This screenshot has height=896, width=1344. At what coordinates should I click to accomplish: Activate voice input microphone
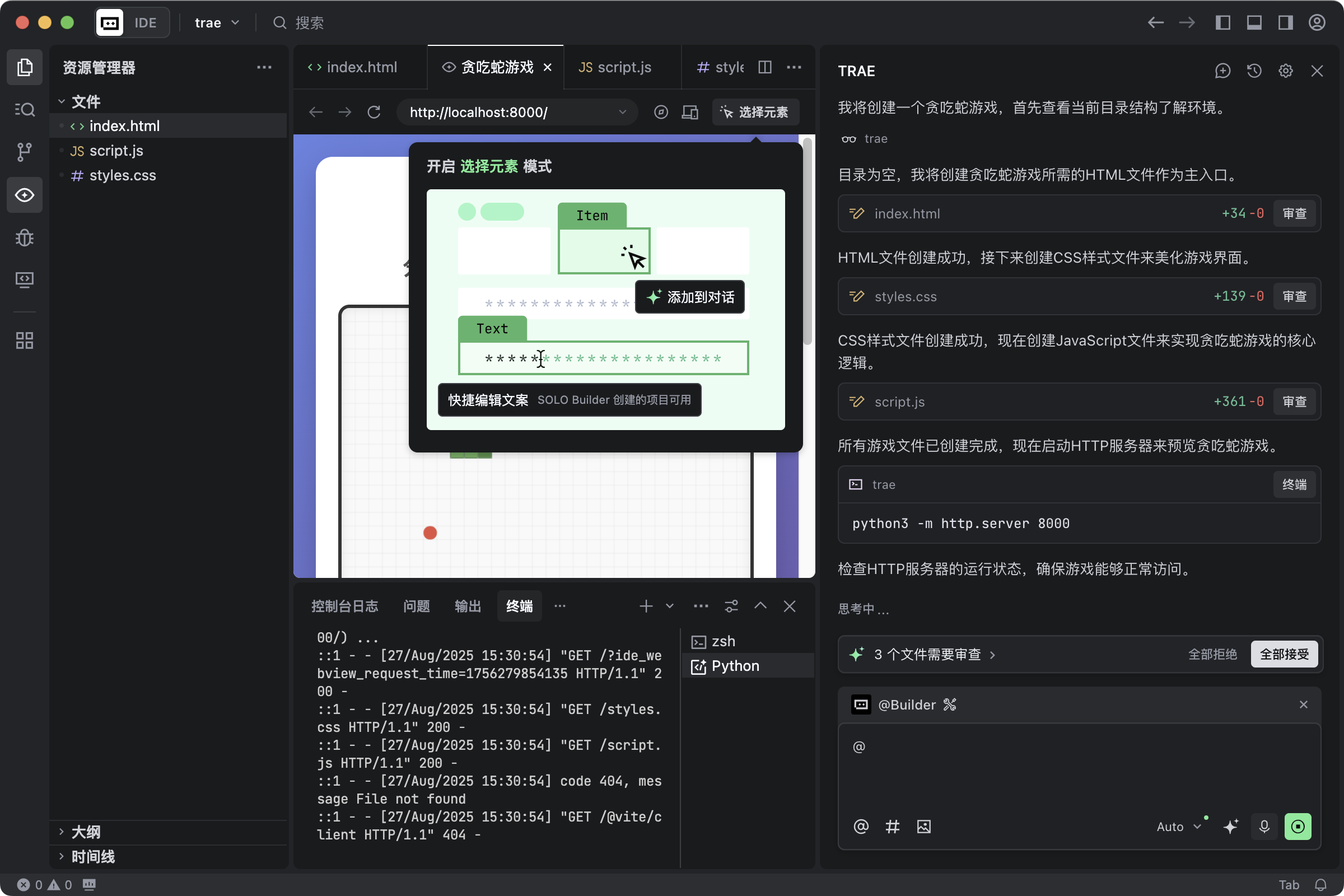coord(1264,827)
